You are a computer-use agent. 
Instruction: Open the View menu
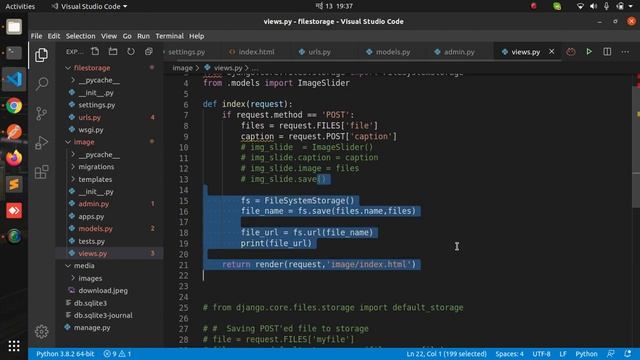coord(109,36)
